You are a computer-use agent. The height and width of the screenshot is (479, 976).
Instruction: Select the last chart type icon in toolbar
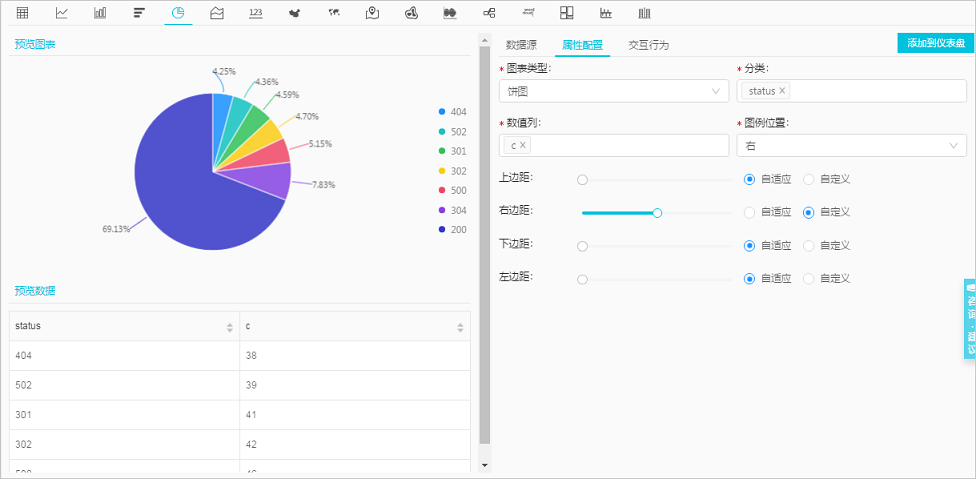[x=645, y=12]
